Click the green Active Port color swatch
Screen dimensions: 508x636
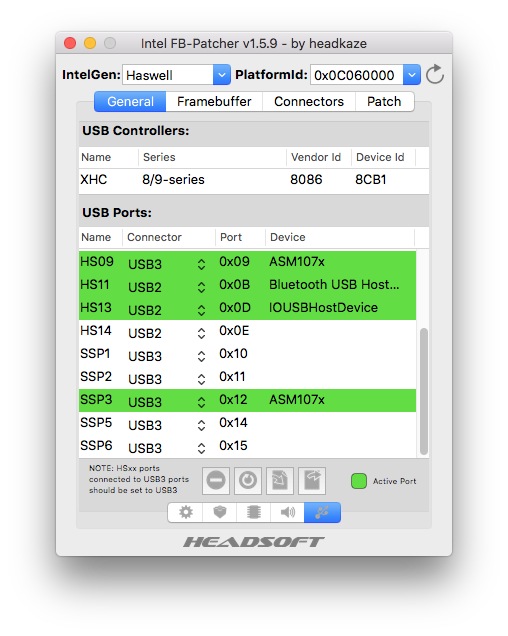[359, 481]
